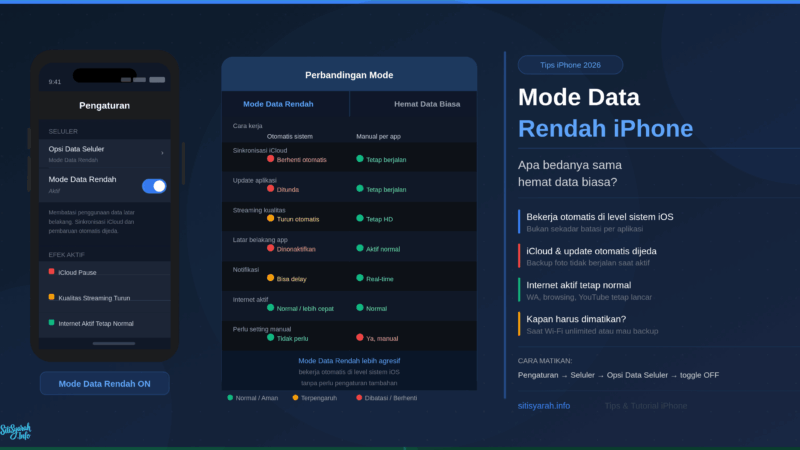Viewport: 800px width, 450px height.
Task: Select the Hemat Data Biasa column tab
Action: 427,104
